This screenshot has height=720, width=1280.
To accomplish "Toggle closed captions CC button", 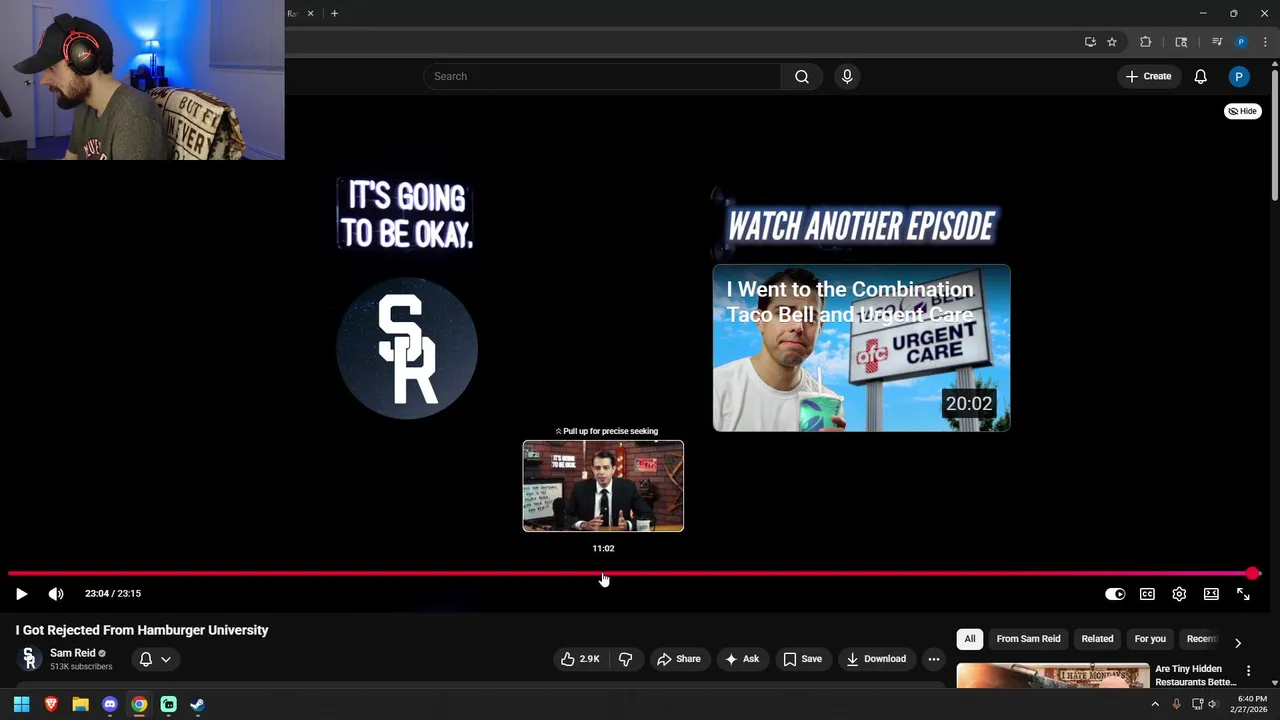I will (1147, 594).
